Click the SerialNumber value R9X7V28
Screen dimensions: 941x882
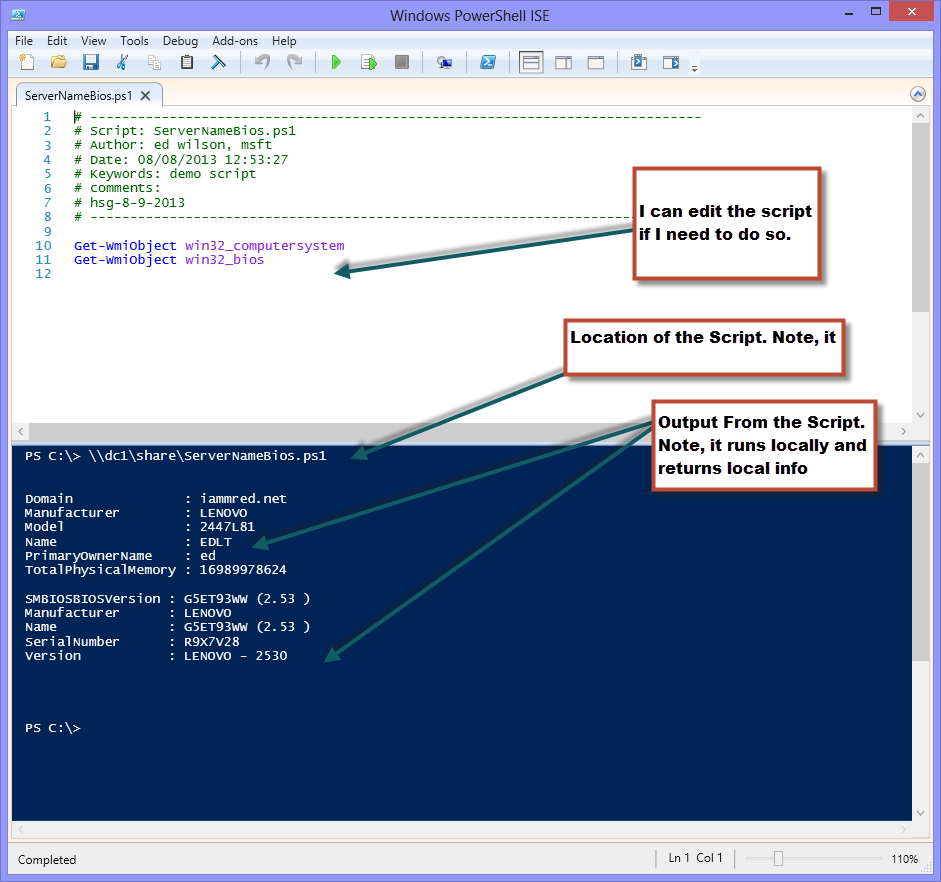(x=212, y=641)
